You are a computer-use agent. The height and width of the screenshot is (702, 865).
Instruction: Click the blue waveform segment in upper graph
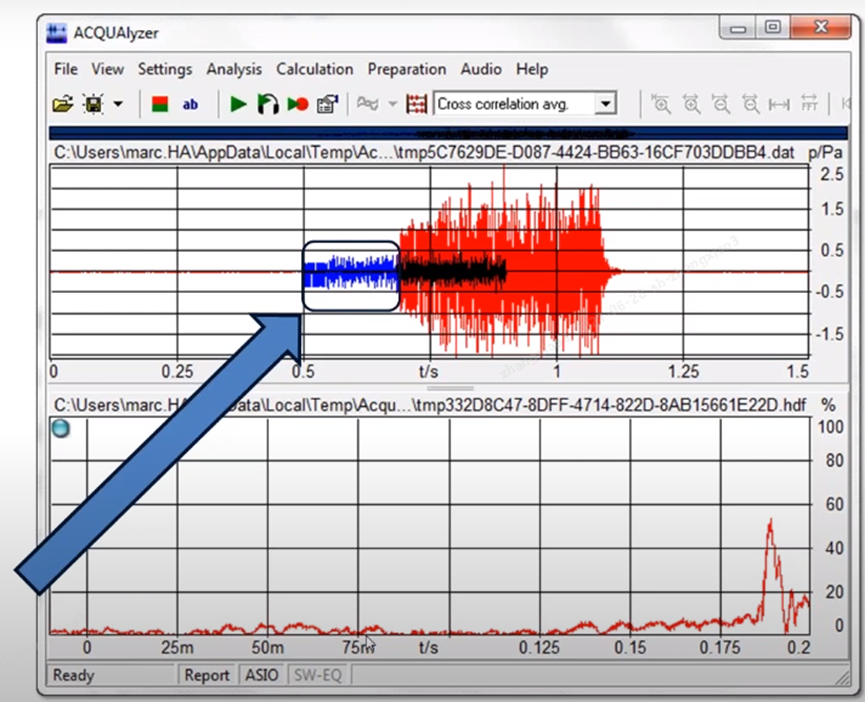pos(351,272)
